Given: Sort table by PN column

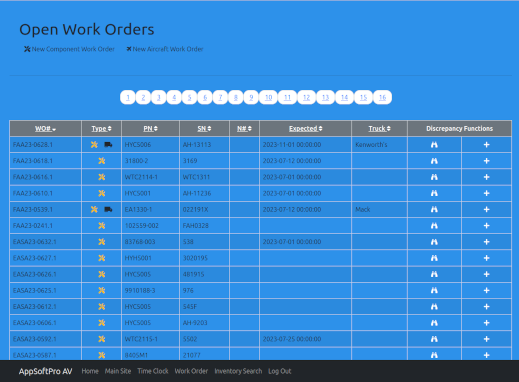Looking at the screenshot, I should coord(150,129).
